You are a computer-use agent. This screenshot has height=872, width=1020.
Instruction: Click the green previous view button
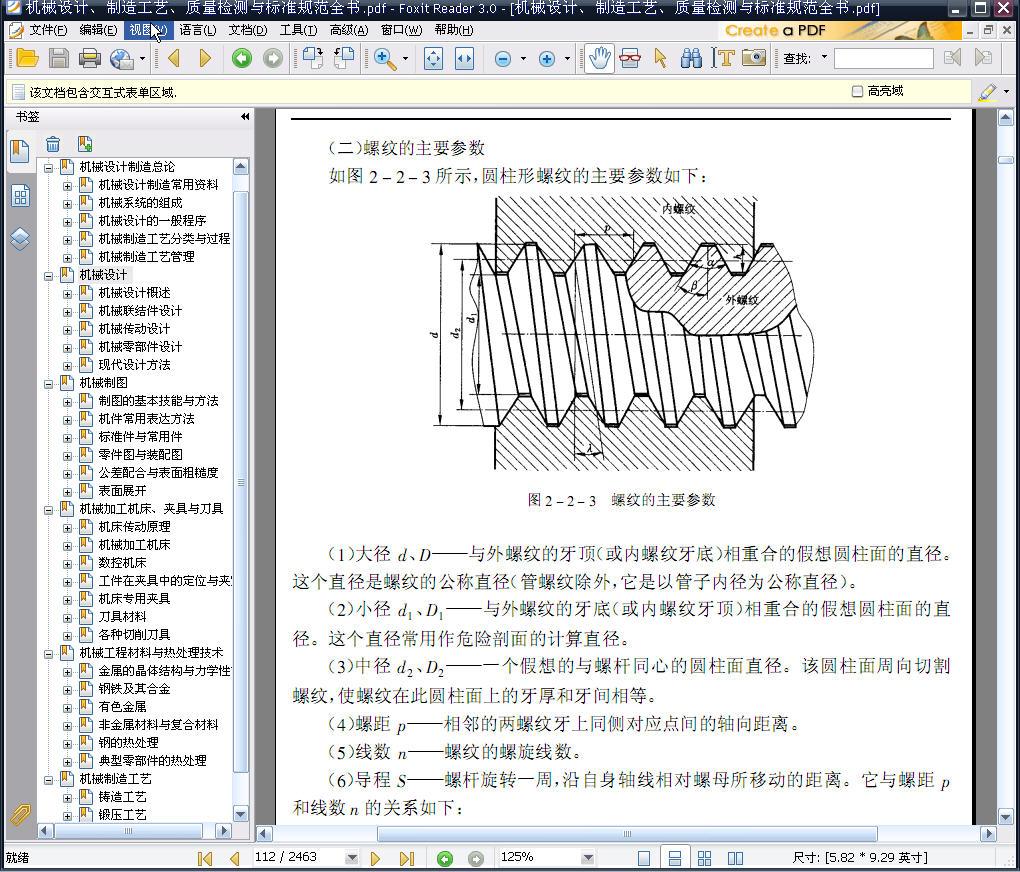tap(241, 59)
